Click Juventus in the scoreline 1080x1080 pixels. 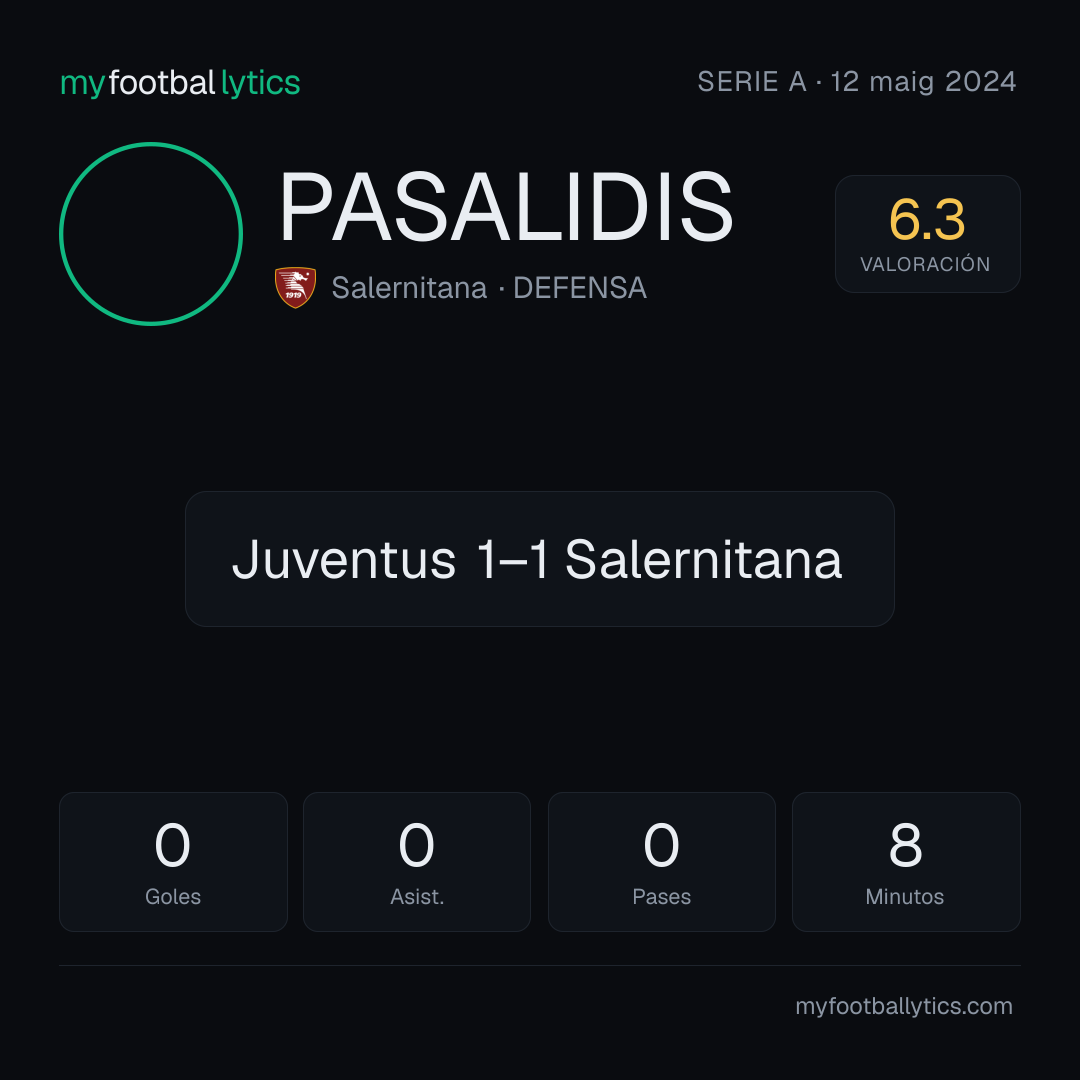344,559
